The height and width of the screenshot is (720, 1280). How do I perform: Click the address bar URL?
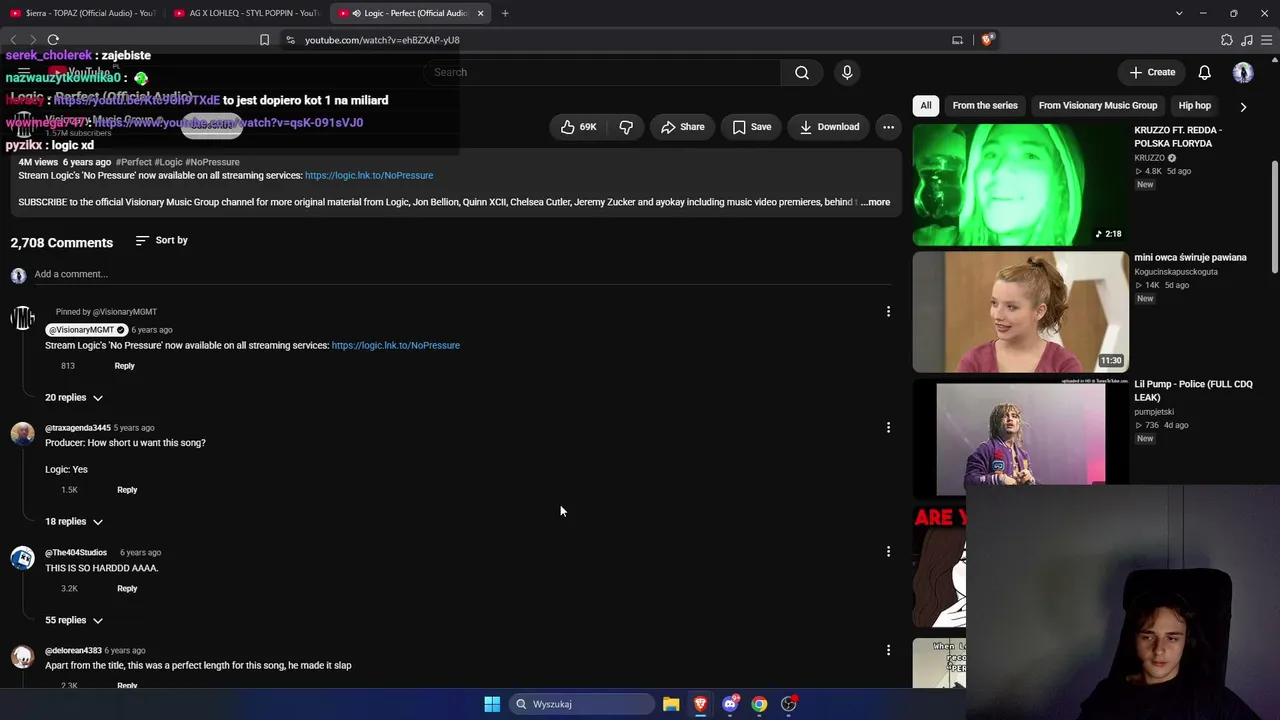382,40
